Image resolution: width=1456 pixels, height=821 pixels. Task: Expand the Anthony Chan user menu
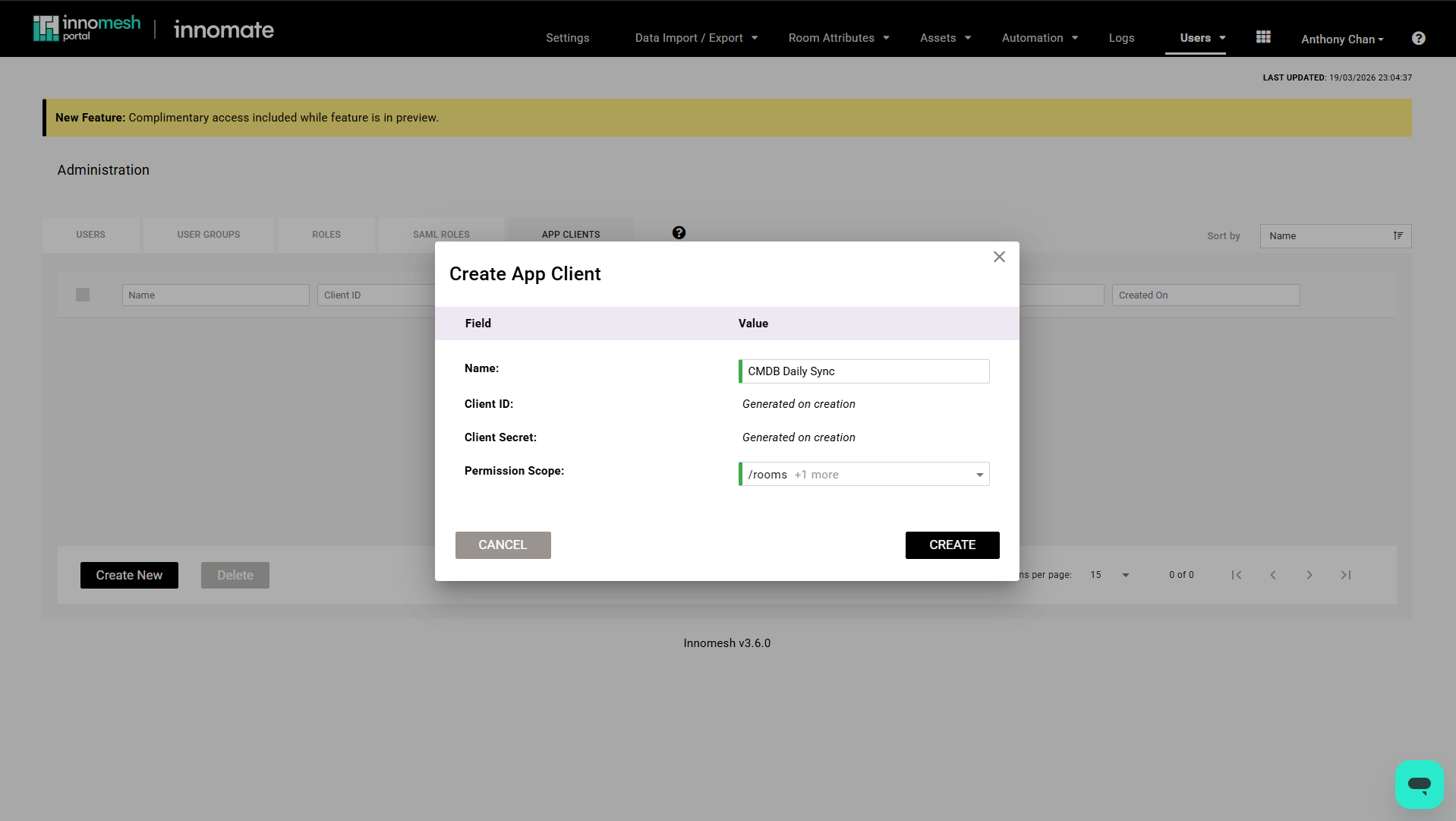point(1341,39)
